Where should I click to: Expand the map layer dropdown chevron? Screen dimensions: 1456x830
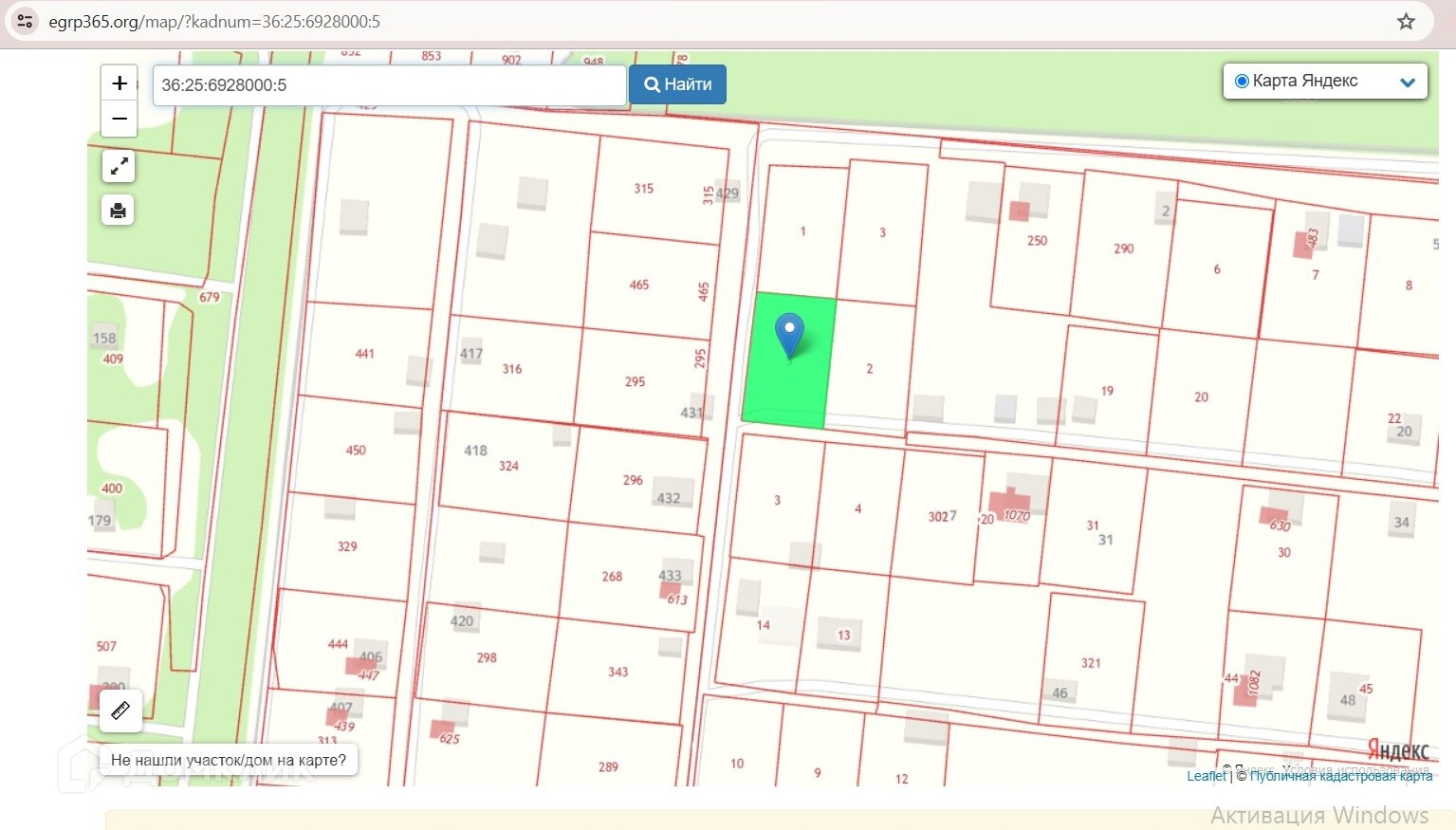click(x=1408, y=83)
